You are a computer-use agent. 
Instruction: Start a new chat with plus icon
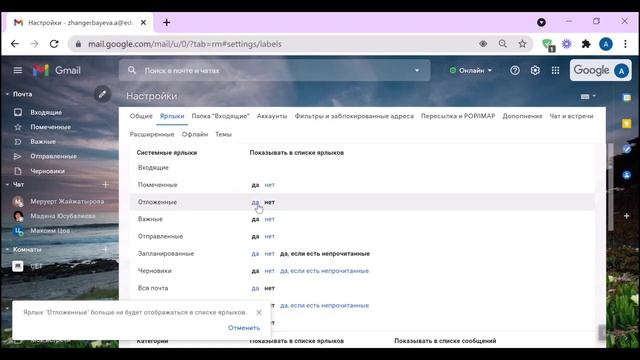[x=105, y=184]
